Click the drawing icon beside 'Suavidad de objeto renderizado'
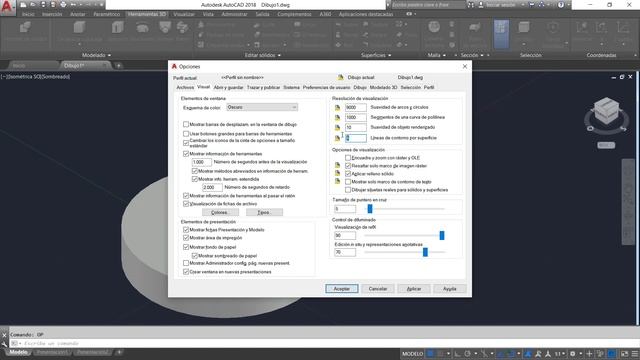Viewport: 640px width, 360px height. (x=337, y=127)
